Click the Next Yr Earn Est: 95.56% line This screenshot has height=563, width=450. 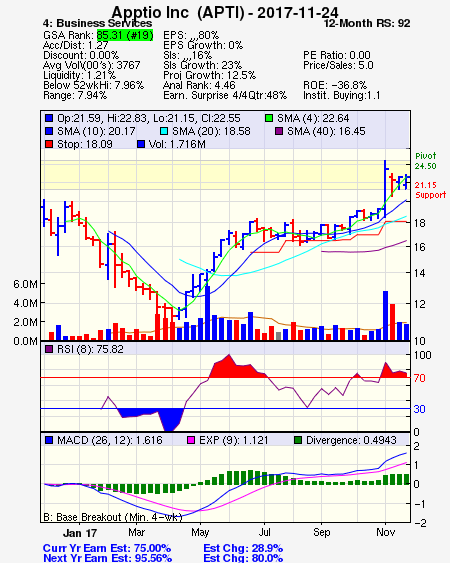107,558
